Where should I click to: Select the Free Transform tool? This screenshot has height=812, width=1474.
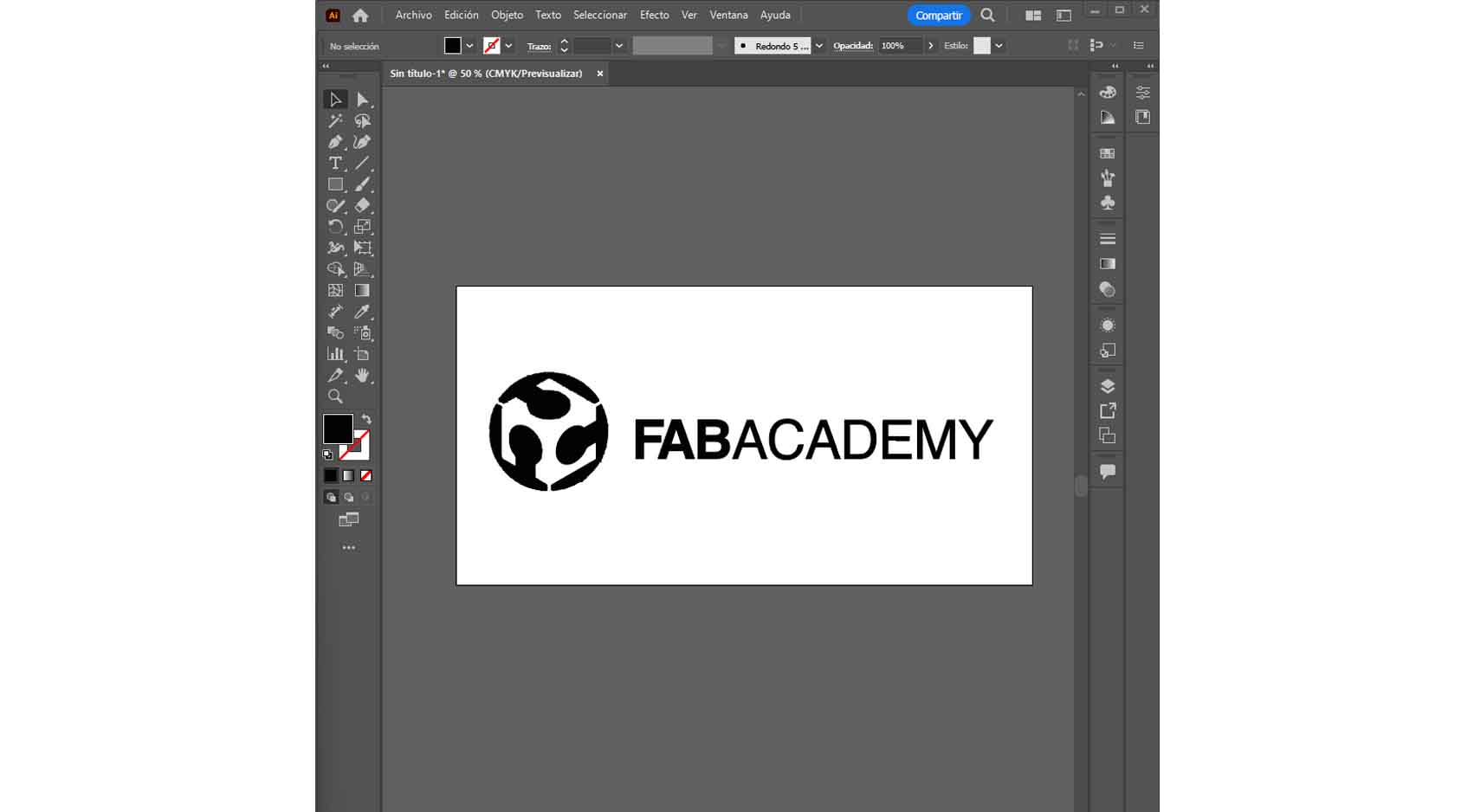[362, 248]
